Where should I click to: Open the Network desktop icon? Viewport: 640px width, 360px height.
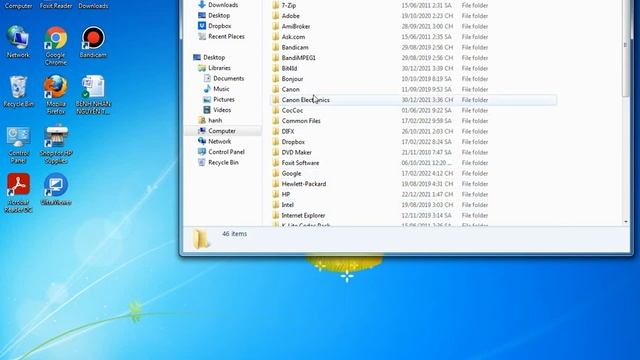18,42
